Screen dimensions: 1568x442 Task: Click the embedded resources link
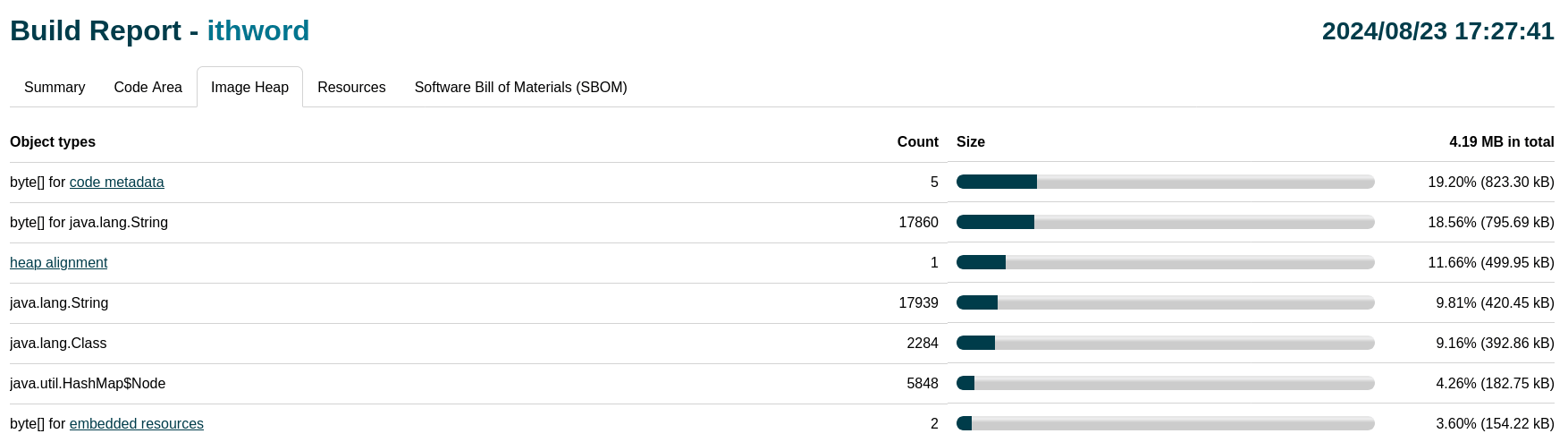[x=136, y=423]
